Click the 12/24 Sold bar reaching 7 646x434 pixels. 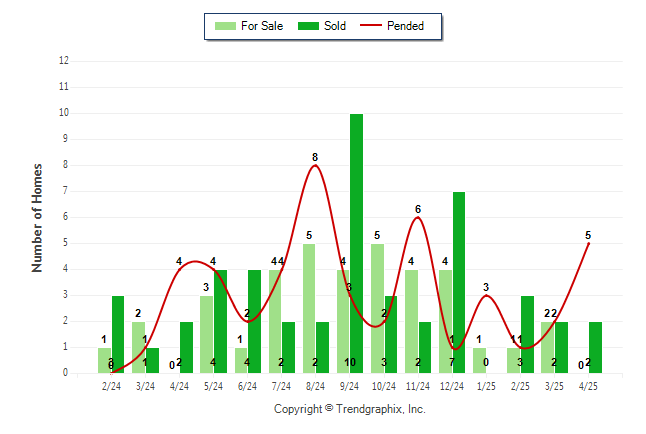[x=459, y=282]
